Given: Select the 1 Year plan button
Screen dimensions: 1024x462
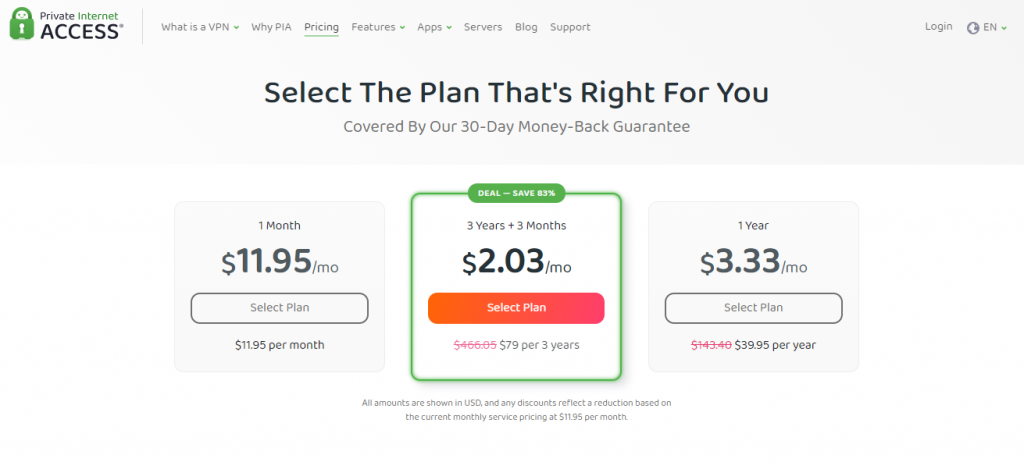Looking at the screenshot, I should click(x=754, y=308).
